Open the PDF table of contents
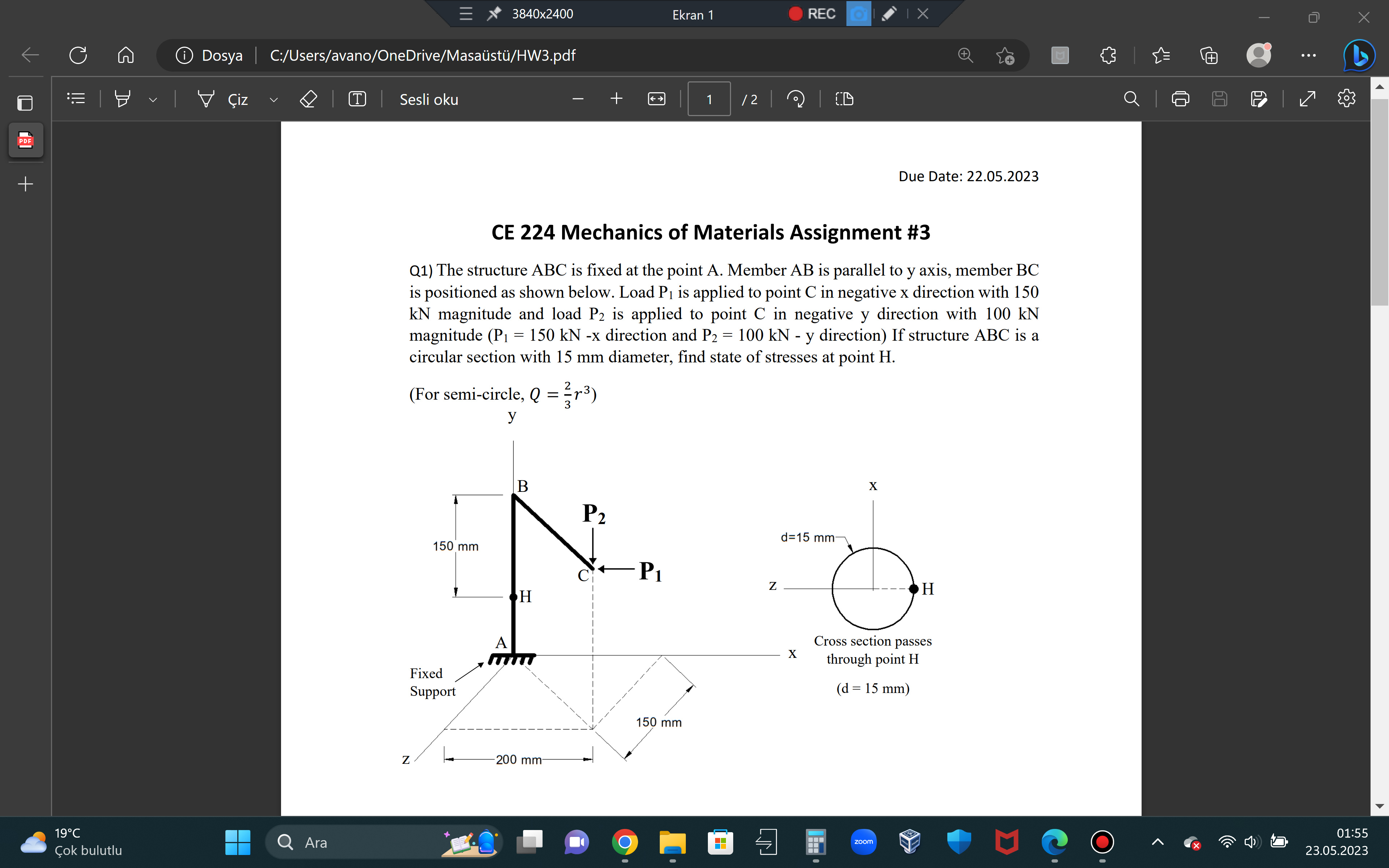This screenshot has height=868, width=1389. coord(76,99)
